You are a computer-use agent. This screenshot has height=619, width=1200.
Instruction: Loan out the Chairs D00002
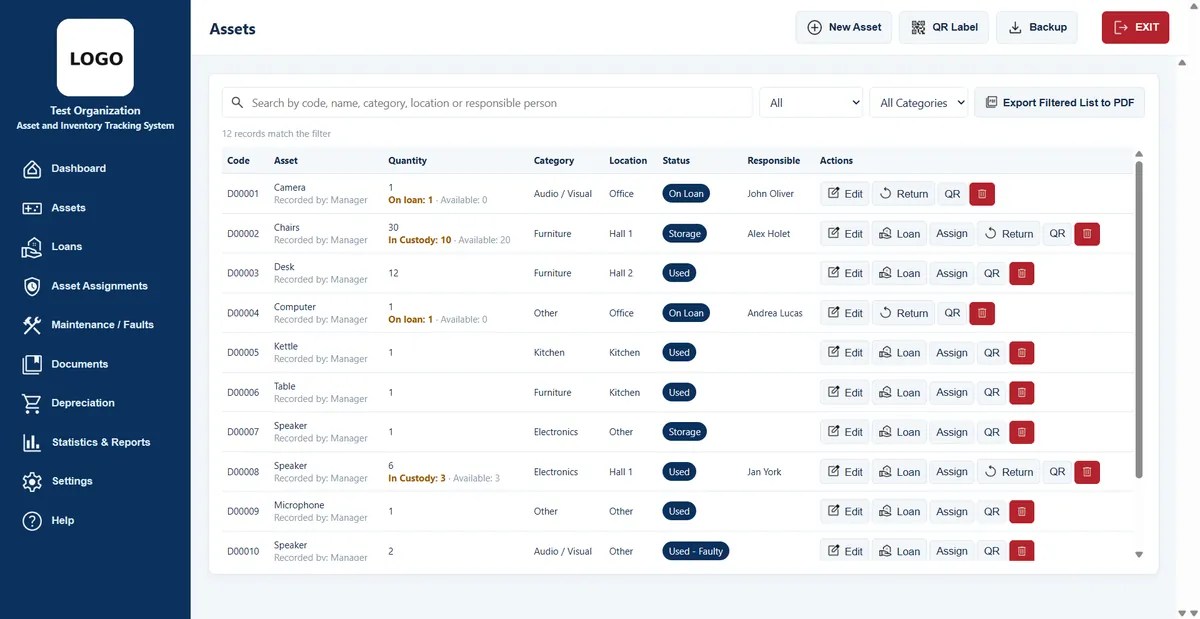[x=899, y=234]
